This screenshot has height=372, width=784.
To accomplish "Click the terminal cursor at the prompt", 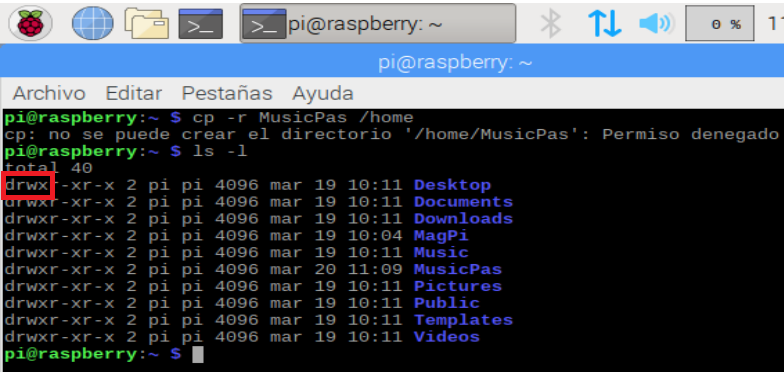I will [198, 354].
